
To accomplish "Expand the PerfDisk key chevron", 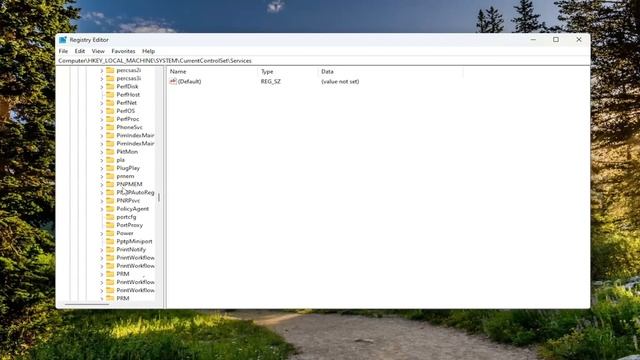I will point(102,87).
